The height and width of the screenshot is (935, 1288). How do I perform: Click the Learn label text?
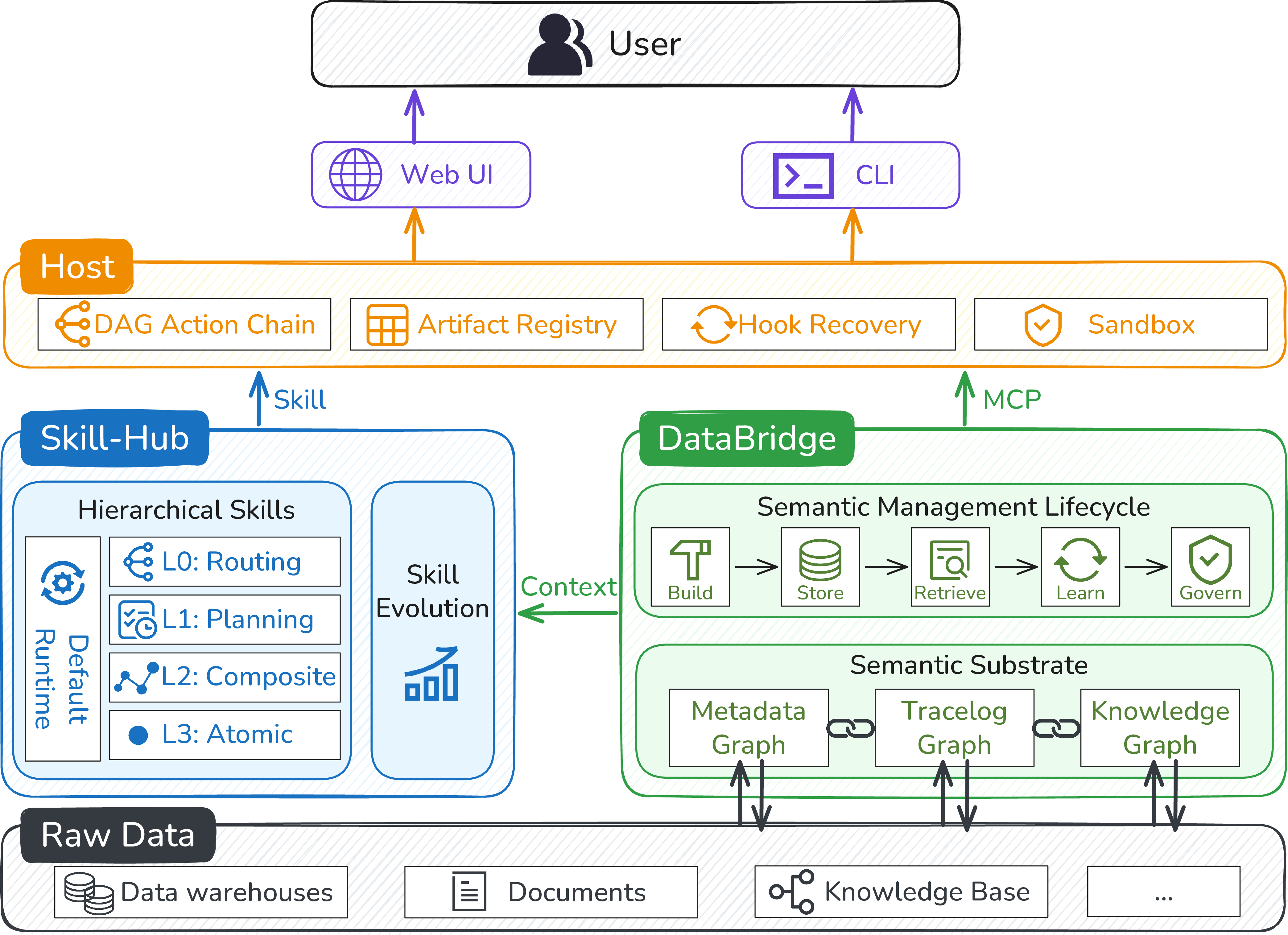point(1080,593)
